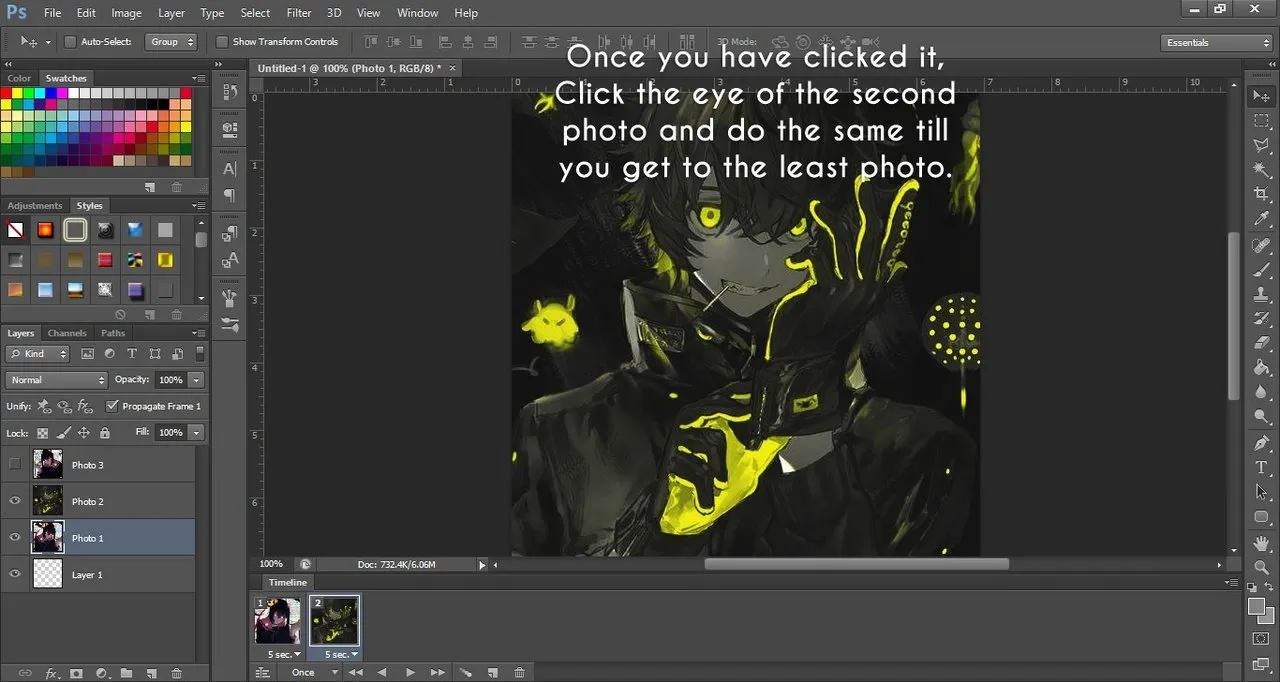Image resolution: width=1280 pixels, height=682 pixels.
Task: Open the Fill slider dropdown arrow
Action: [x=196, y=432]
